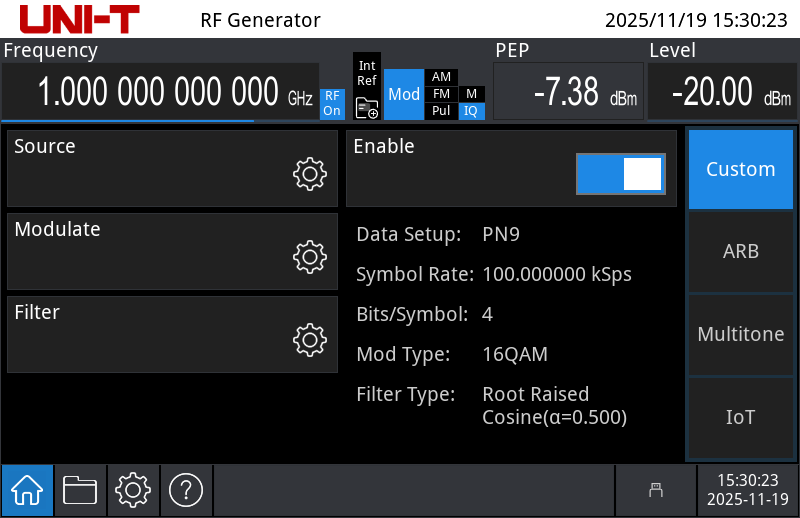
Task: Open the Modulate settings gear
Action: coord(309,257)
